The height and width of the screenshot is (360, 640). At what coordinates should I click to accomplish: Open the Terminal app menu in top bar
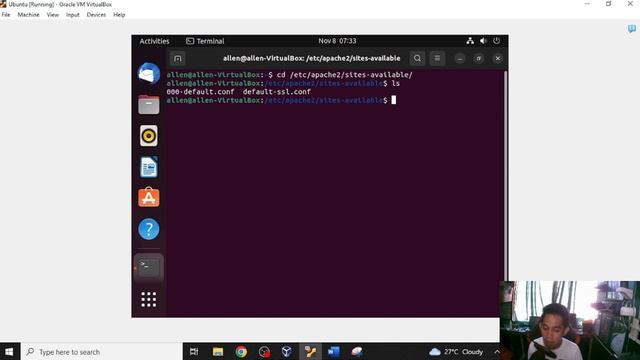click(x=205, y=41)
